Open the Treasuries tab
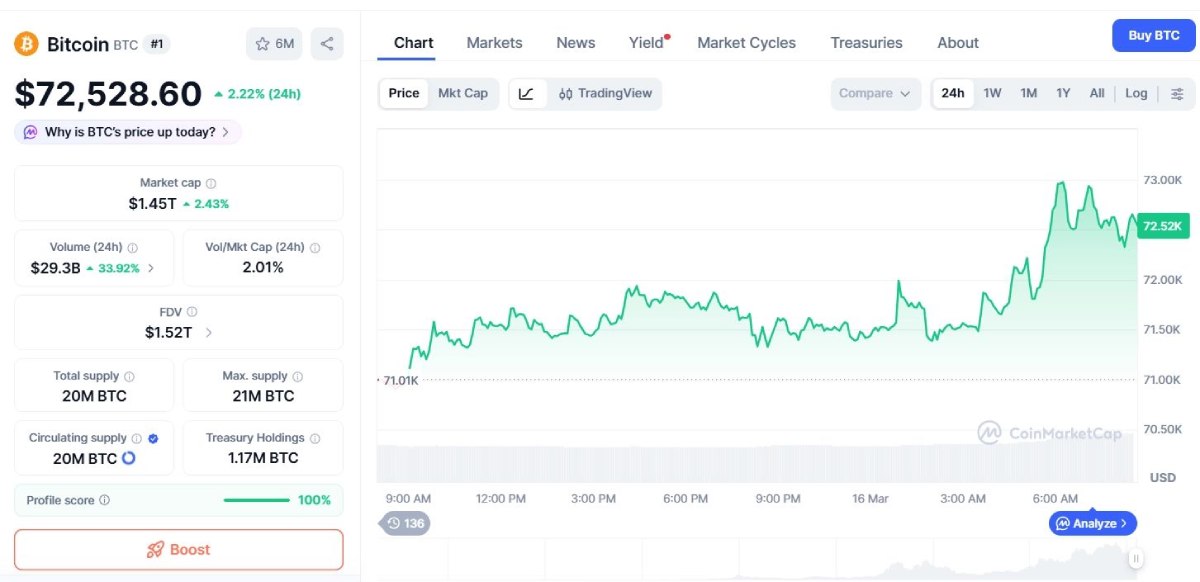Image resolution: width=1200 pixels, height=582 pixels. 866,43
